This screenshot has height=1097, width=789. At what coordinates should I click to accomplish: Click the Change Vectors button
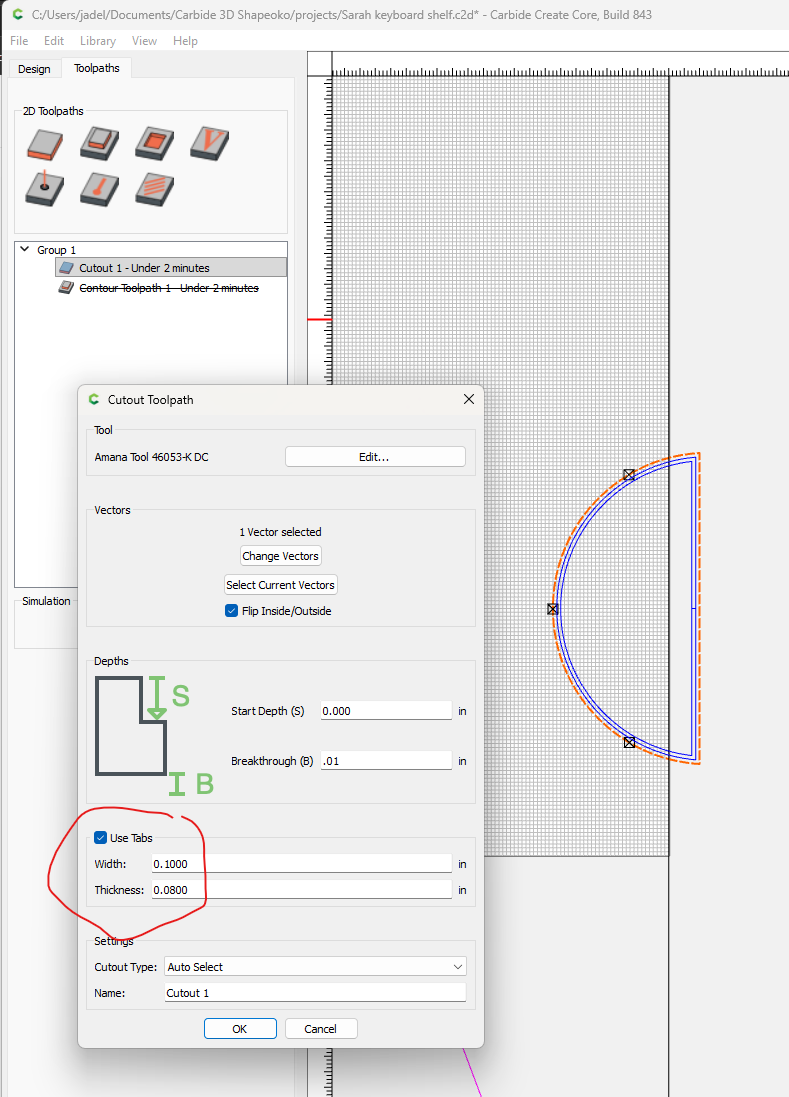(280, 556)
